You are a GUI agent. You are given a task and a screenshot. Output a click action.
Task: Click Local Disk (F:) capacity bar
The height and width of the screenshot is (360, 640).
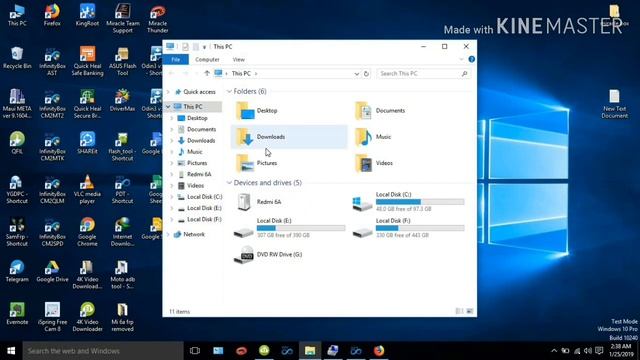click(420, 228)
